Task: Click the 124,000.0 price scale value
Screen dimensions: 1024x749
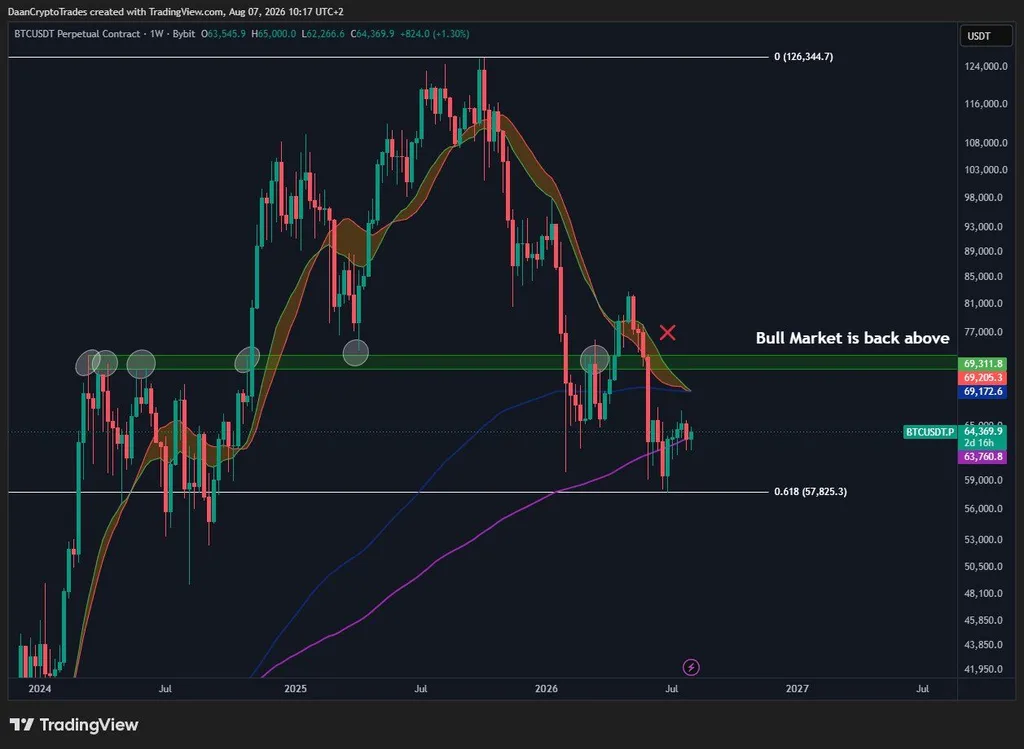Action: point(985,66)
